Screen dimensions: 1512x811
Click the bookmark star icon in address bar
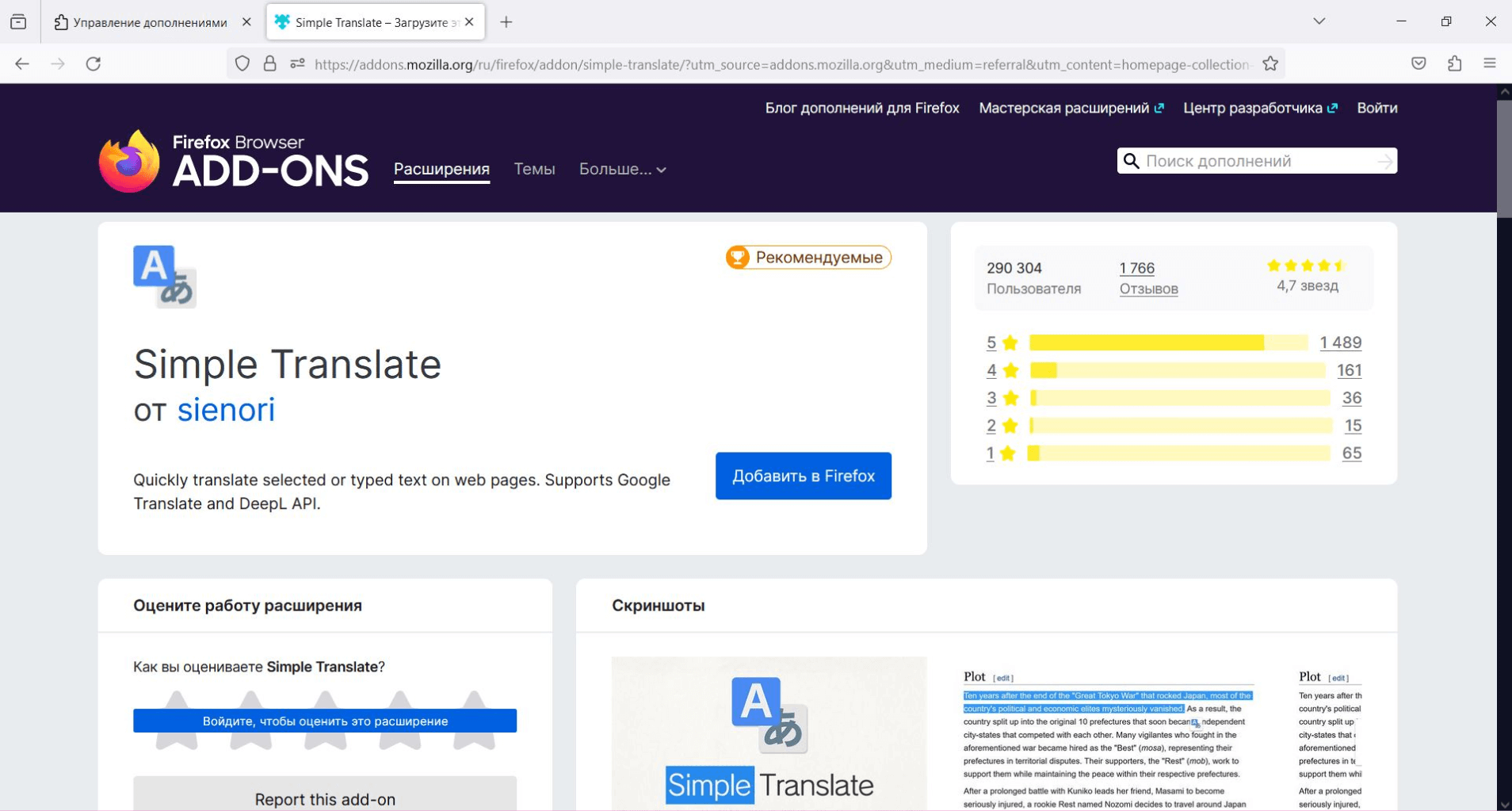(x=1270, y=64)
